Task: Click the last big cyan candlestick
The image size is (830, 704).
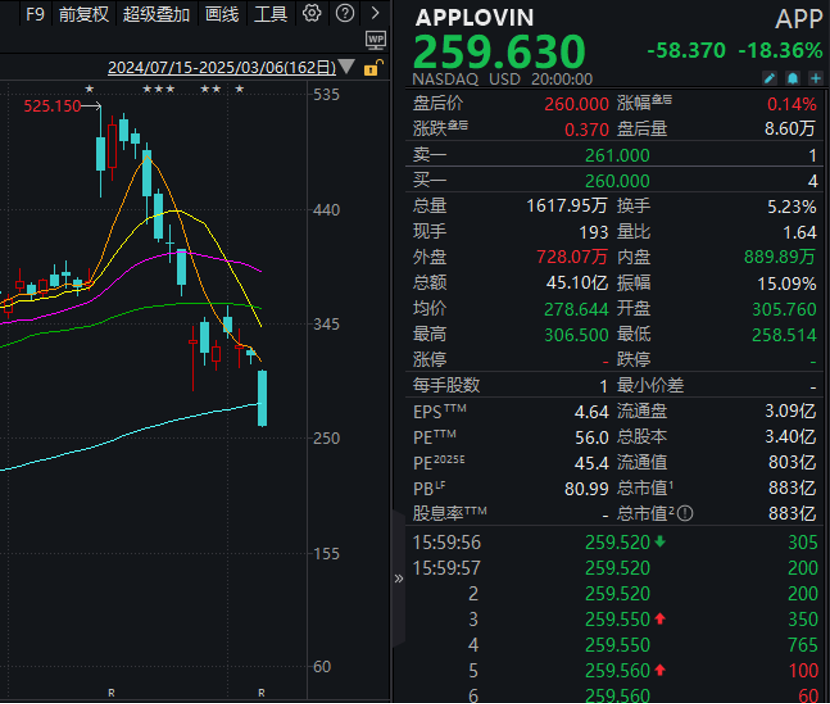Action: pyautogui.click(x=262, y=398)
